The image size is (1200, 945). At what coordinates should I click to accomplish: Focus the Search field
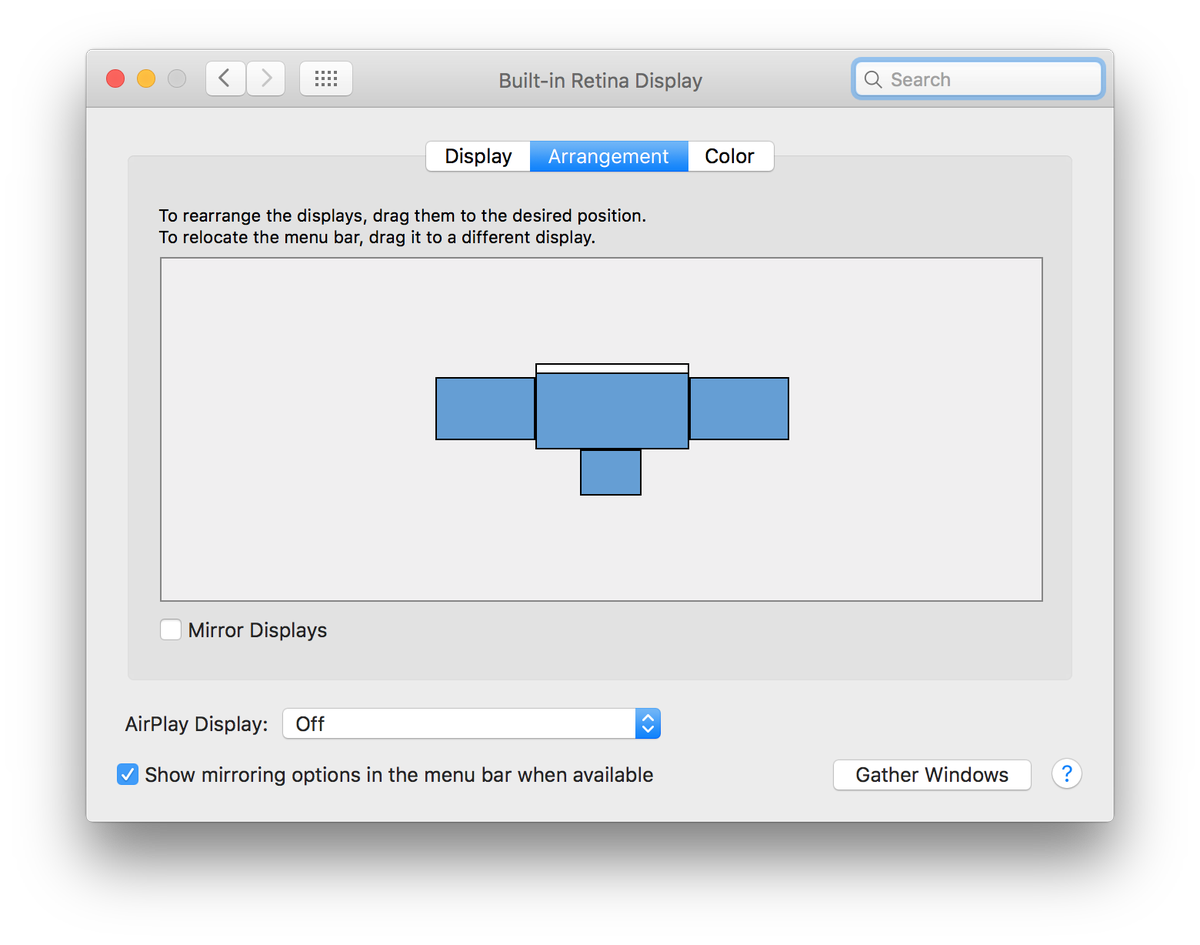tap(978, 79)
